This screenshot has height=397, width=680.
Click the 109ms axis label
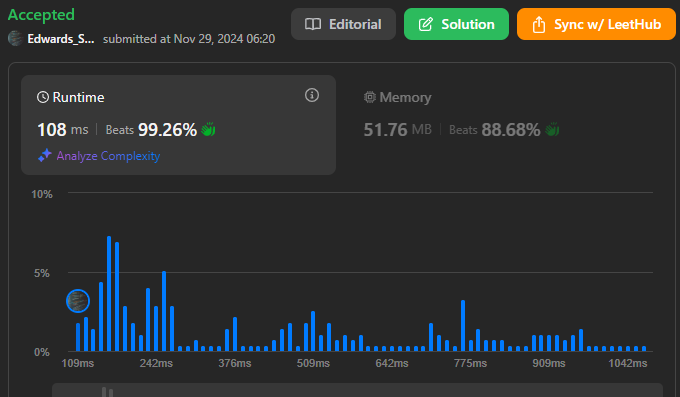[78, 363]
